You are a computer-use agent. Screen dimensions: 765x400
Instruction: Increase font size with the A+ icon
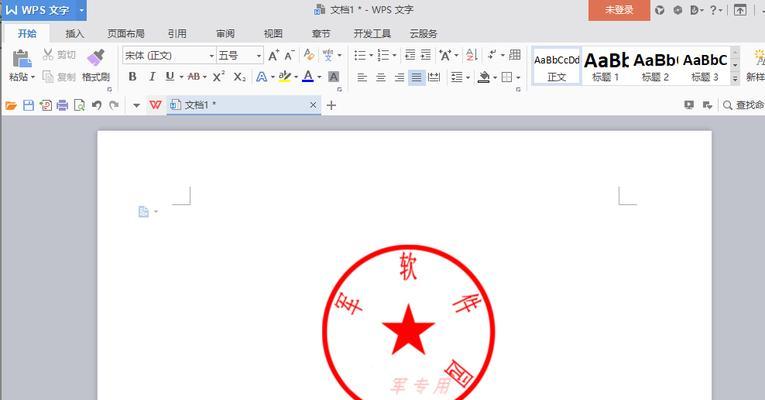tap(274, 55)
